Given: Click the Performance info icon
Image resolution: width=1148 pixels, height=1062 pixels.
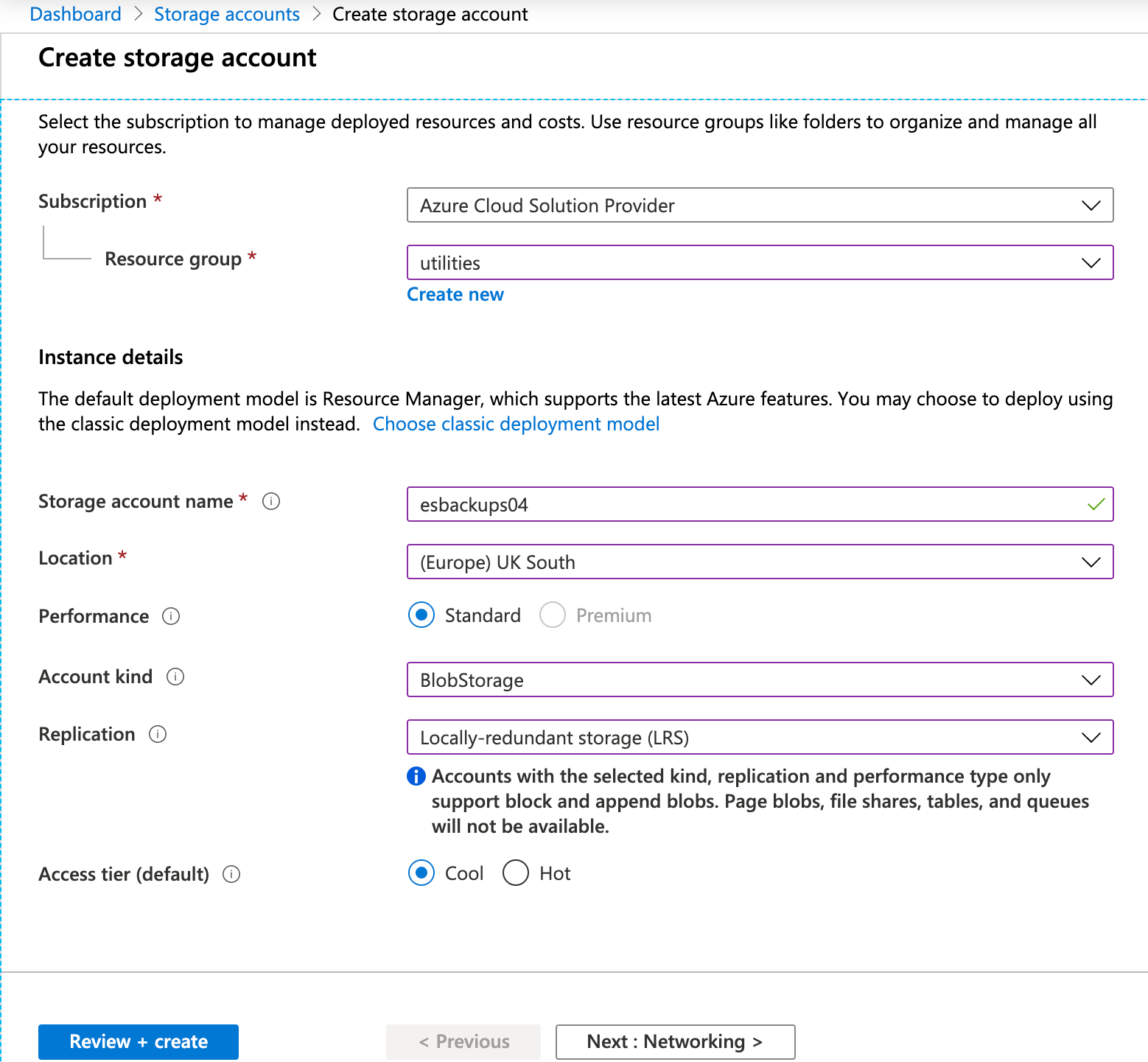Looking at the screenshot, I should (171, 616).
